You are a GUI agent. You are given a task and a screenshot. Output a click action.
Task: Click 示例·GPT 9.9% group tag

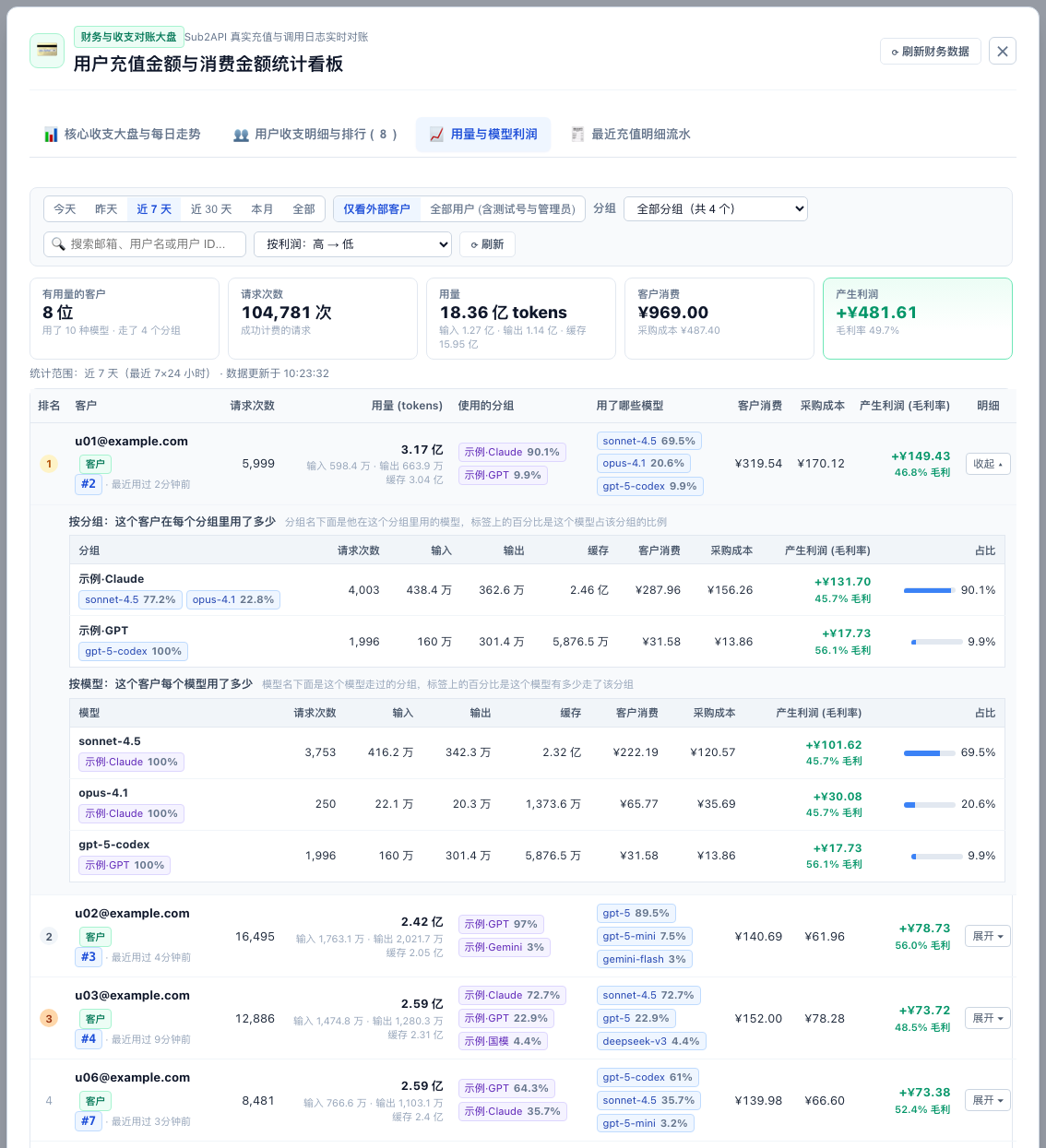pos(503,475)
